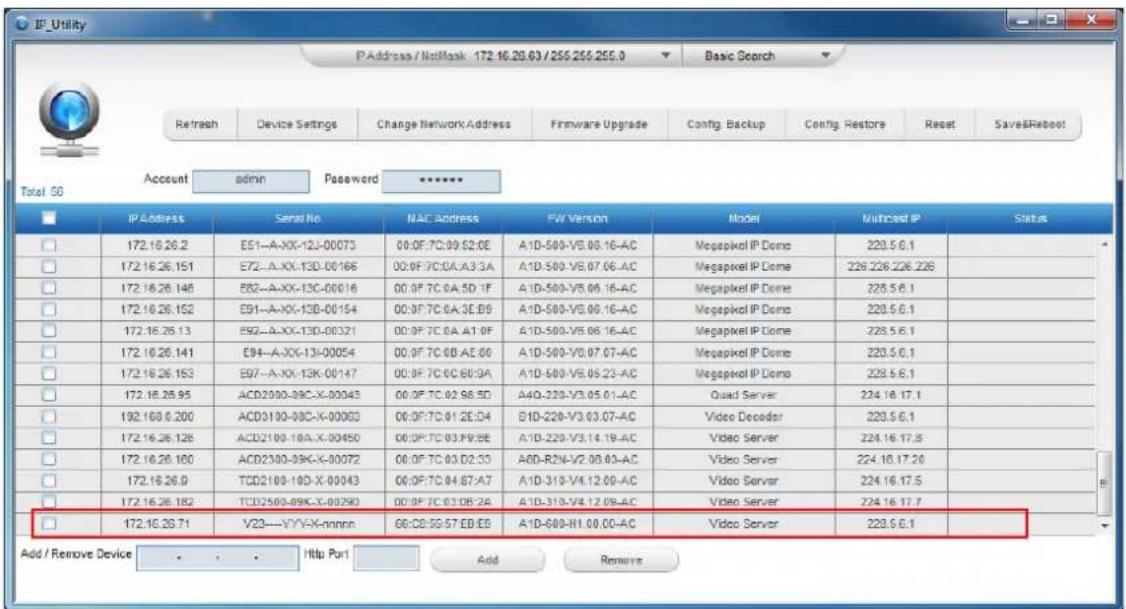Click the Total device count label

pyautogui.click(x=42, y=192)
